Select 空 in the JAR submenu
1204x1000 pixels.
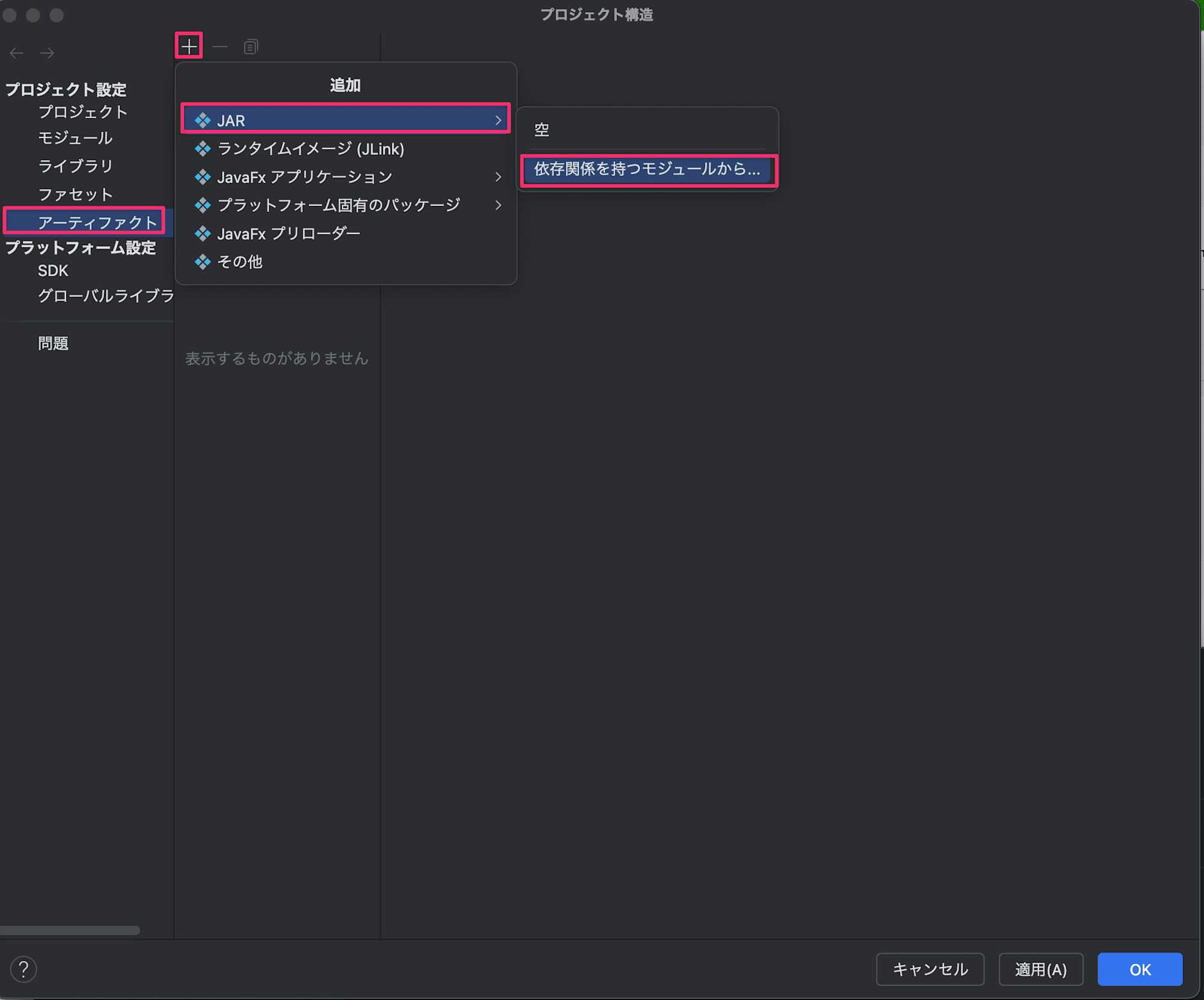click(647, 130)
